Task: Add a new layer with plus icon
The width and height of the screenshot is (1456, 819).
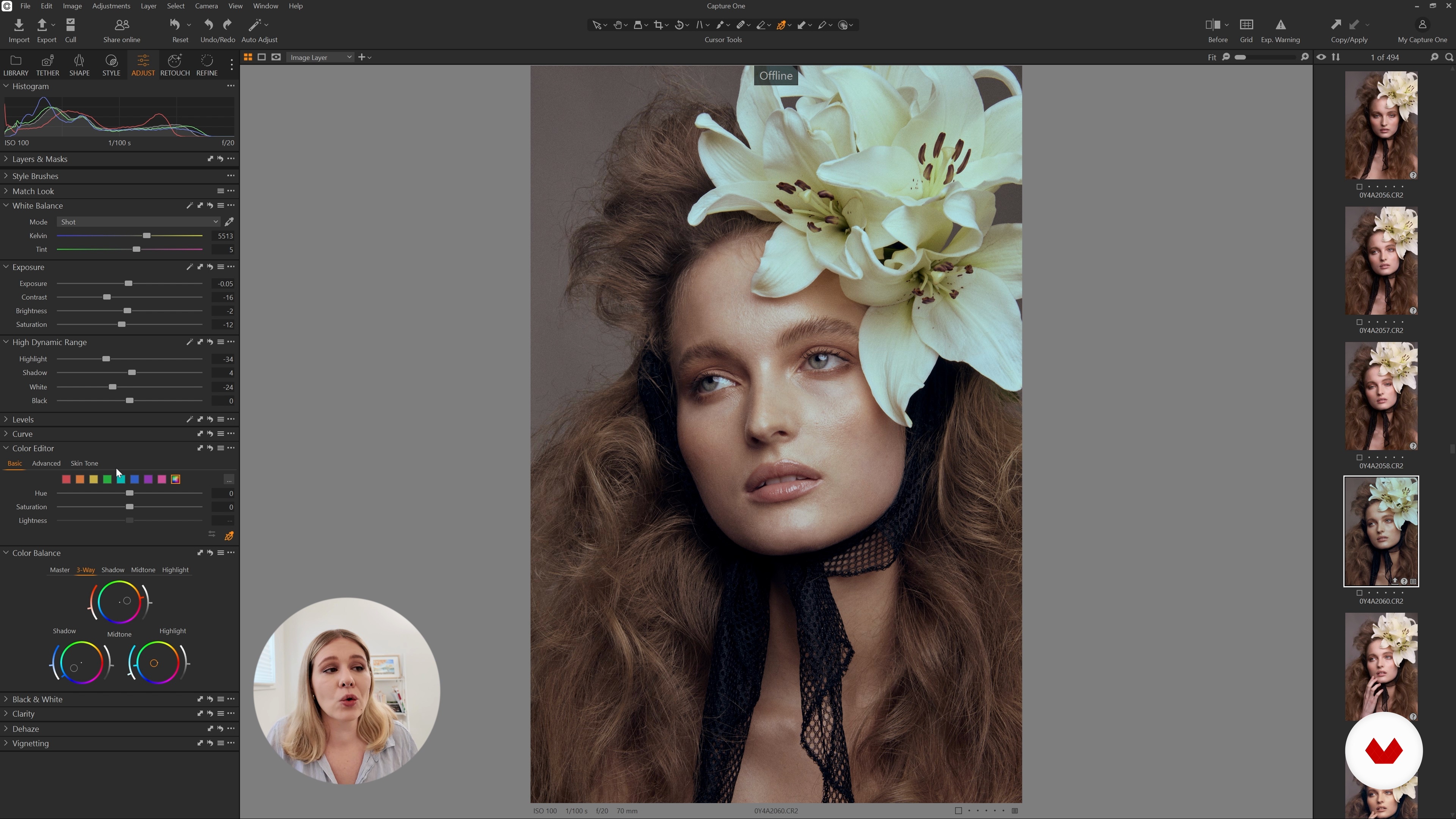Action: point(362,57)
